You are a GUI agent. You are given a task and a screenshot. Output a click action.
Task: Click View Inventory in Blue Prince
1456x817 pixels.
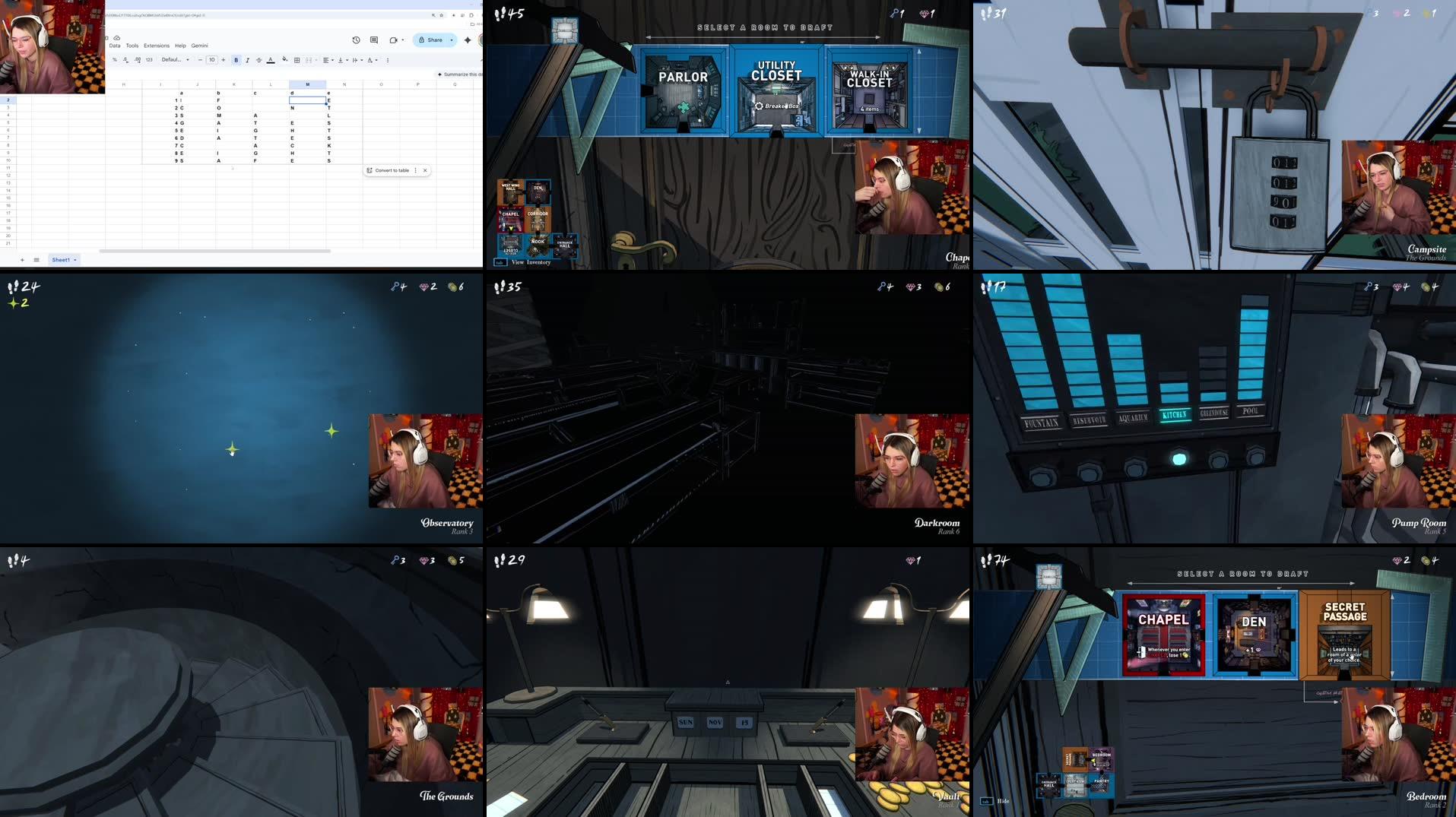tap(530, 261)
